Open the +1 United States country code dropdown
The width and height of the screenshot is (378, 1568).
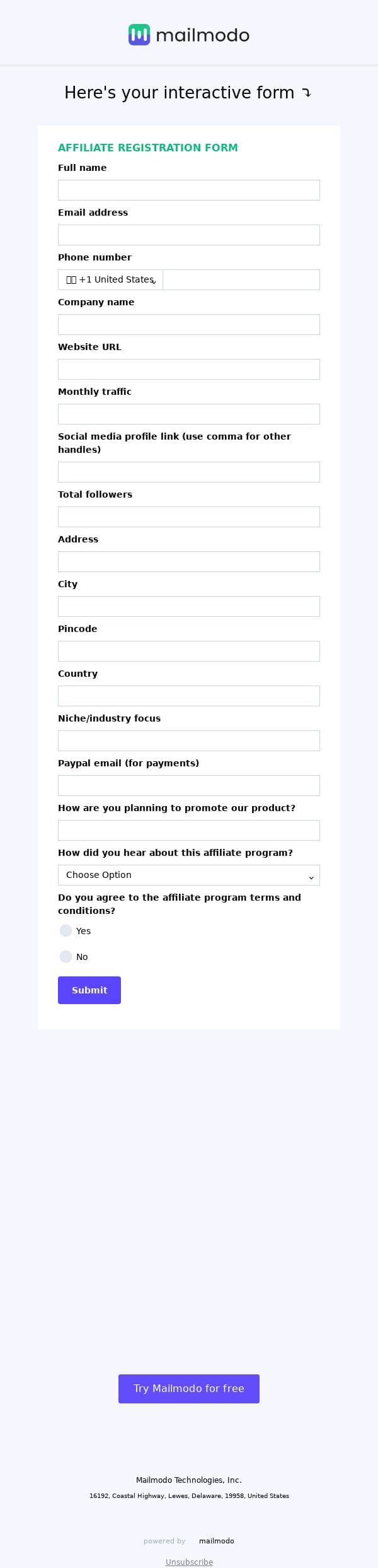111,280
